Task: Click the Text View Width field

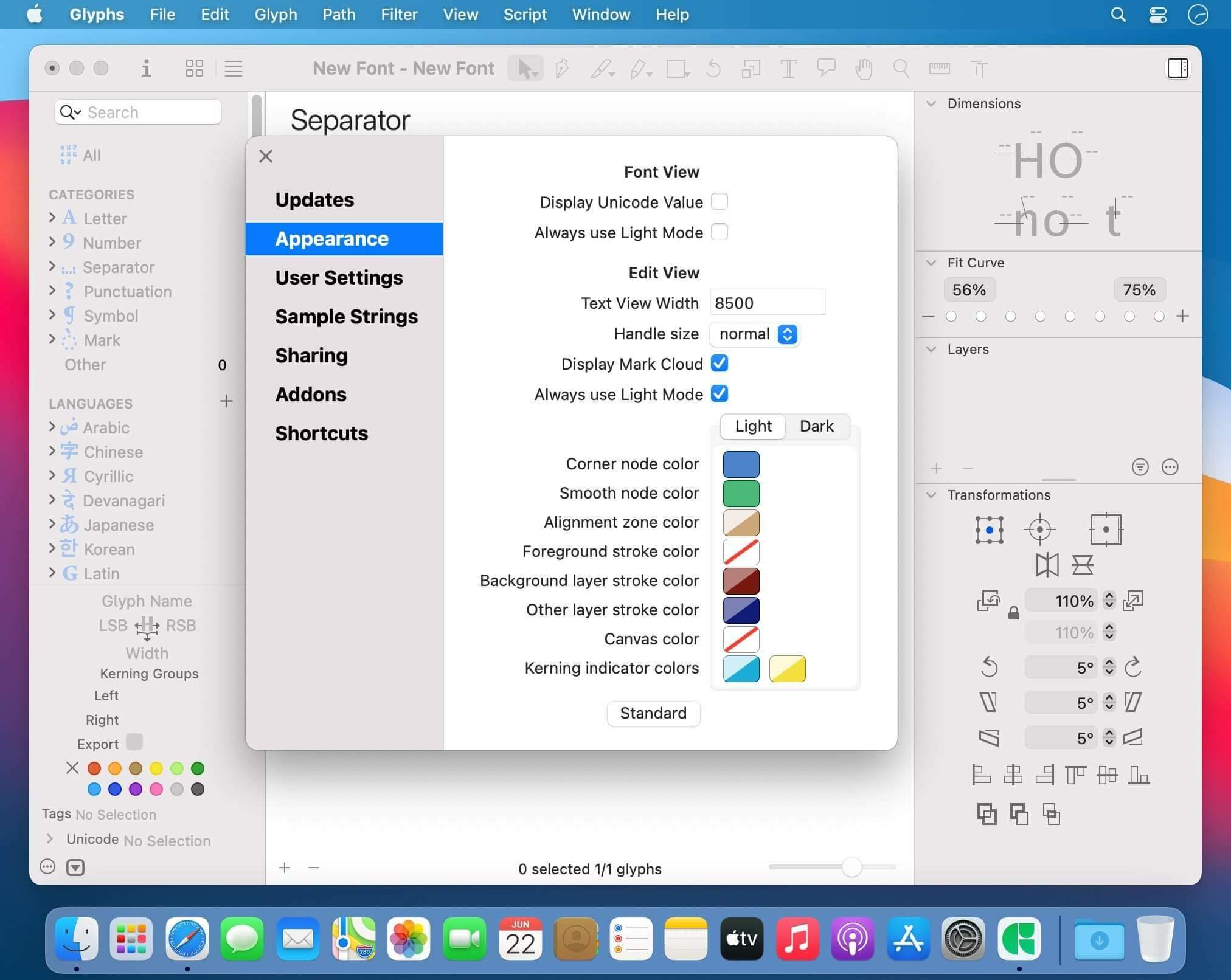Action: click(767, 302)
